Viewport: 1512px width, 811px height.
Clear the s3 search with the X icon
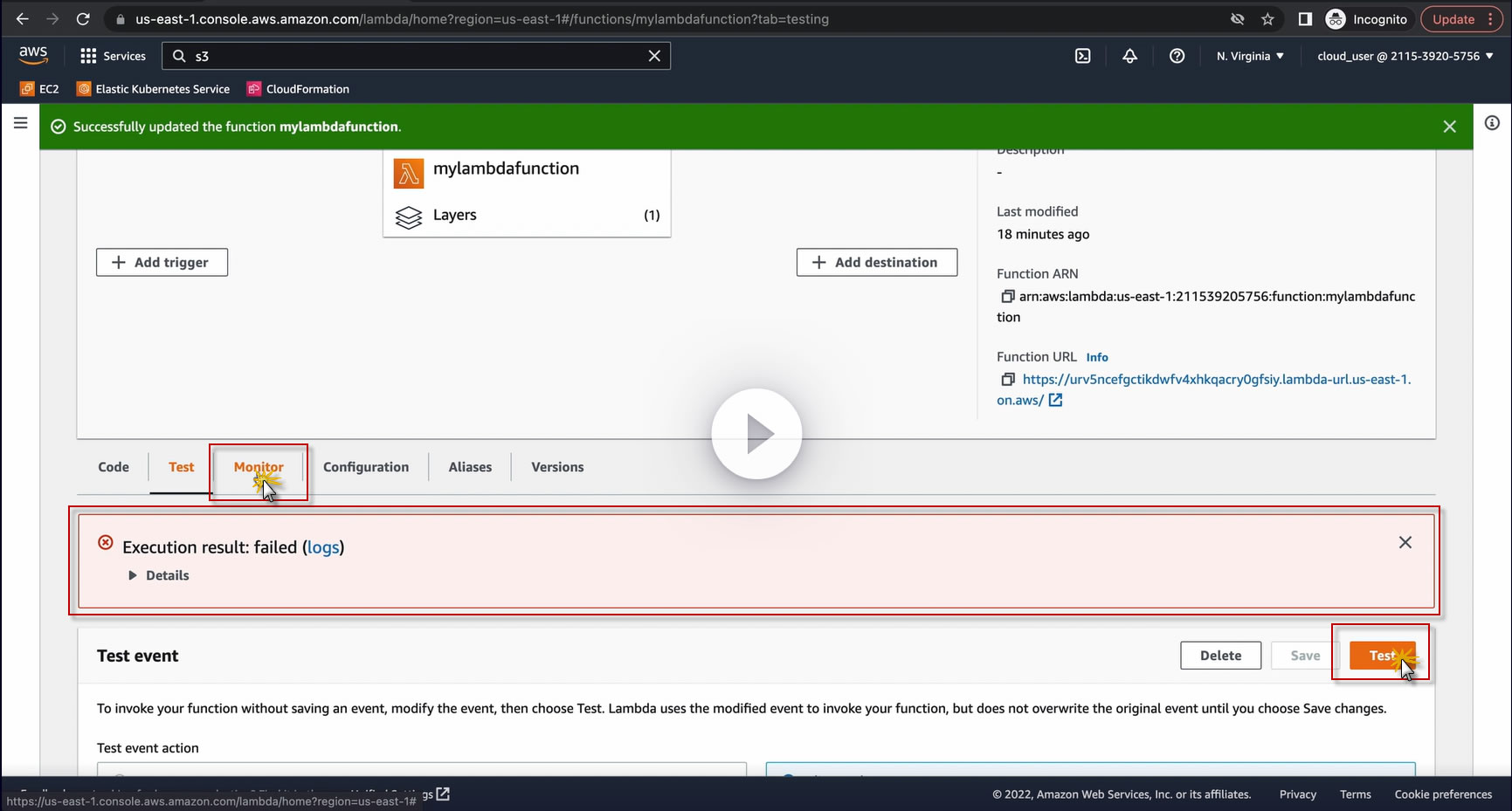(x=654, y=56)
